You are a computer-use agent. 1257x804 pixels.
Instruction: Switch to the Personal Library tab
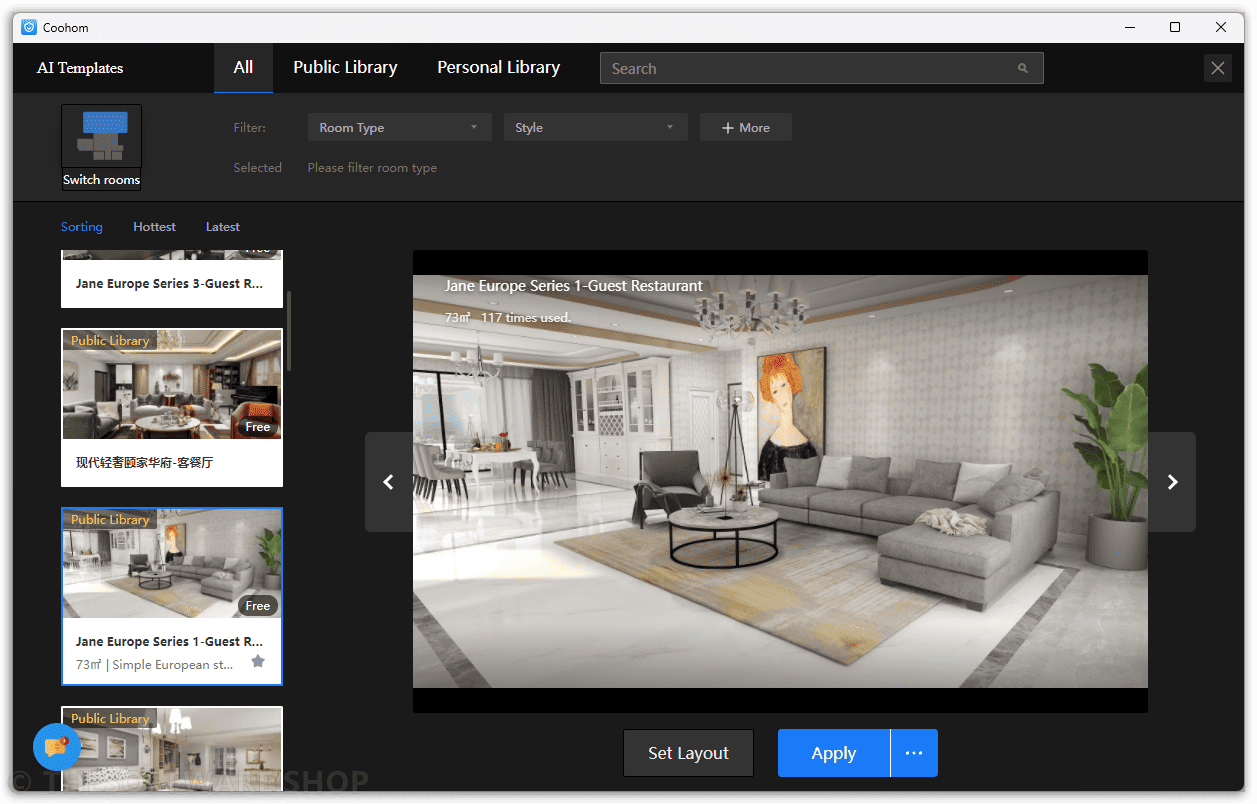click(498, 68)
